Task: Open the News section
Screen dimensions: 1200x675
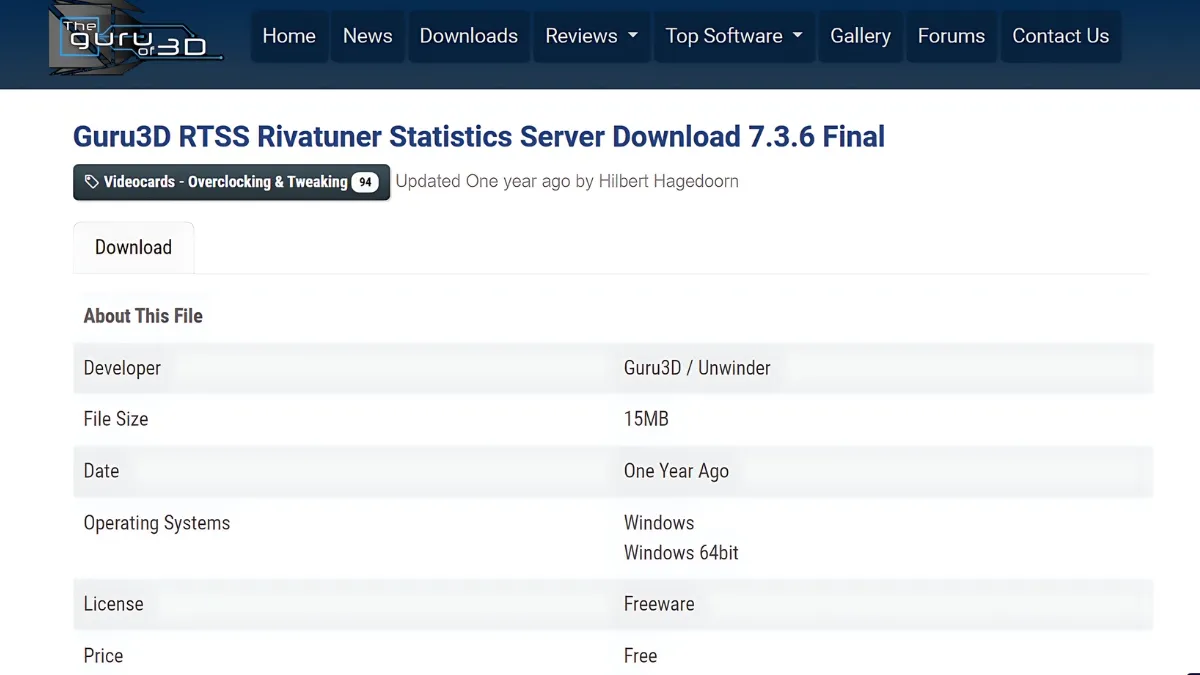Action: coord(367,36)
